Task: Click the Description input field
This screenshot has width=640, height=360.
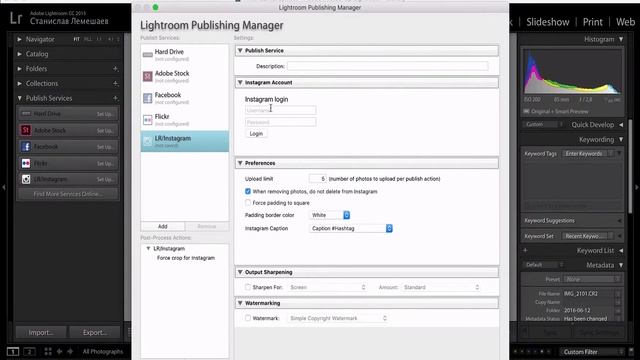Action: point(388,66)
